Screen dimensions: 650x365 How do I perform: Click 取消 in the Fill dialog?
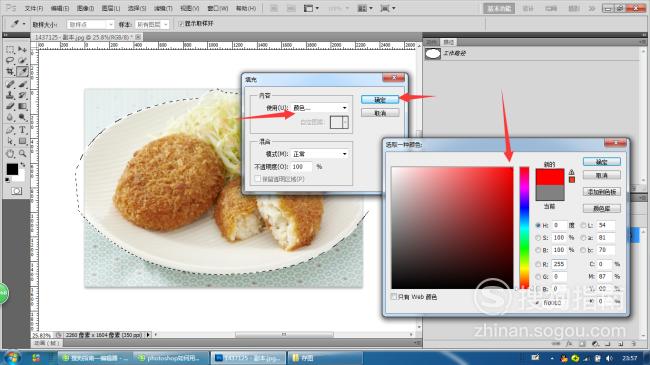tap(380, 113)
